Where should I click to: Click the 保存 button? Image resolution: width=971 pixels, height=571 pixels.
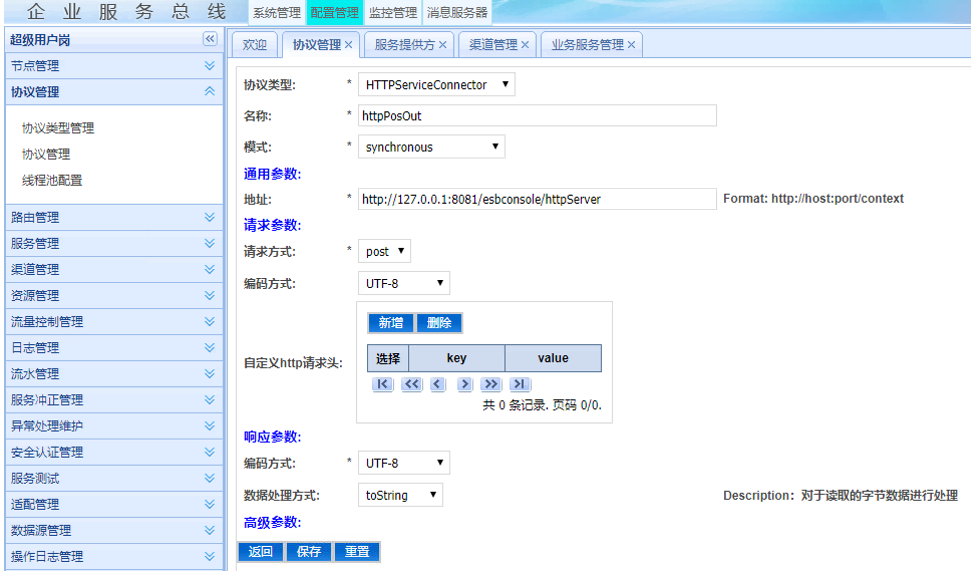(309, 552)
